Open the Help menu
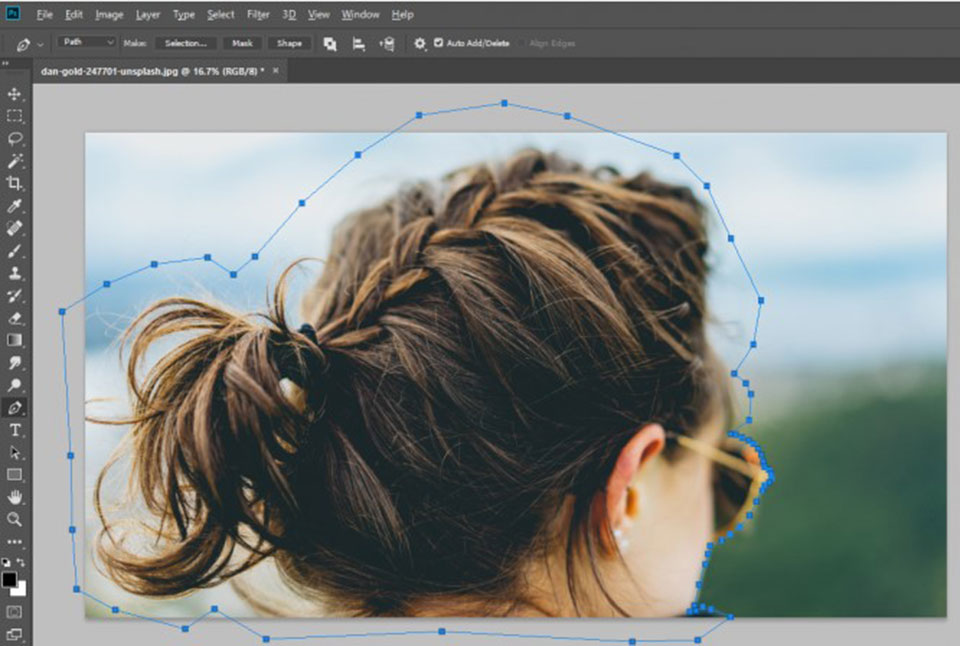Image resolution: width=960 pixels, height=646 pixels. coord(402,14)
